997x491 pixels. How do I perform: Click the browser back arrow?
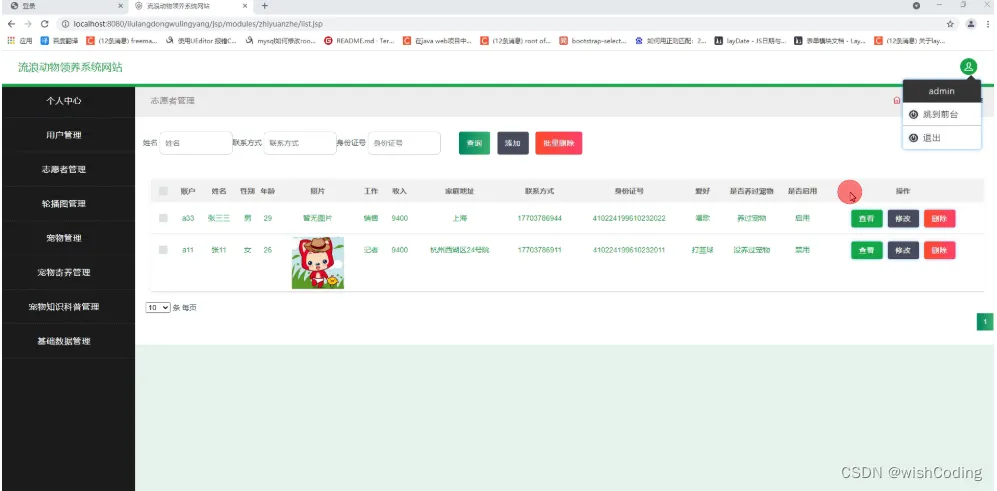pyautogui.click(x=11, y=24)
